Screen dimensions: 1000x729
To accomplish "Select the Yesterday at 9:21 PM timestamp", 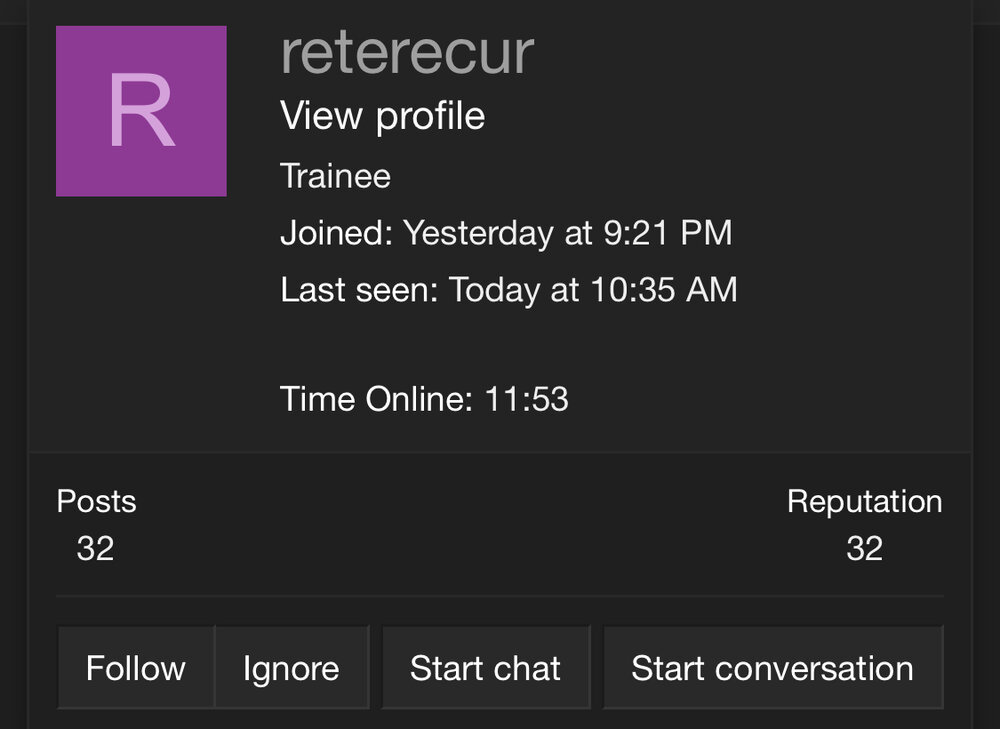I will [567, 233].
